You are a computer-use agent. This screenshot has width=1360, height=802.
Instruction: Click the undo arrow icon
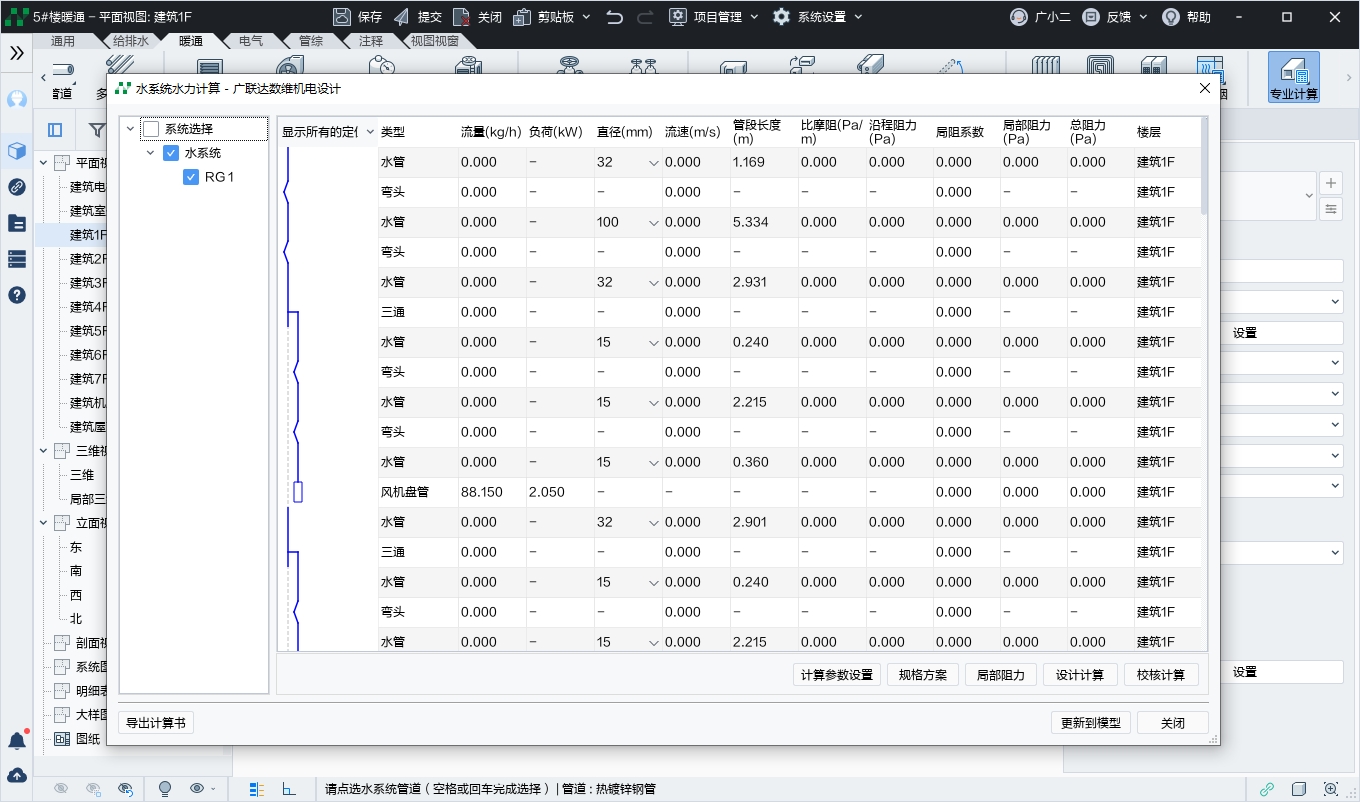[615, 17]
